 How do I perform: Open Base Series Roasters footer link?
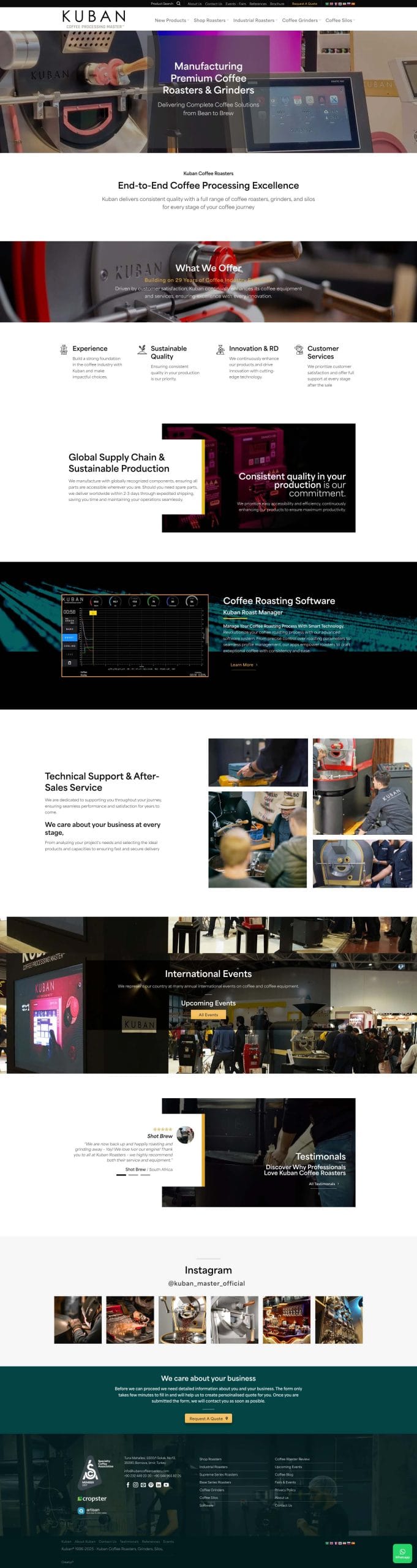point(215,1482)
